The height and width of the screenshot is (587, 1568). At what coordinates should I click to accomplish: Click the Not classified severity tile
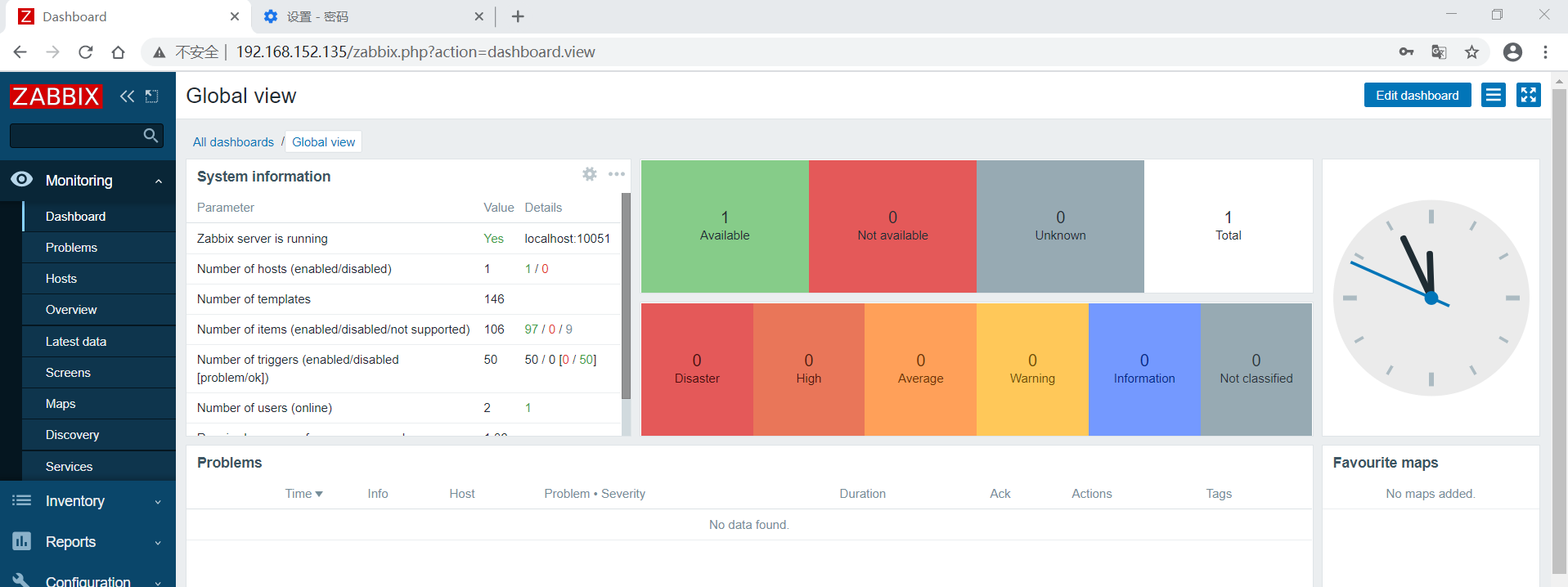(1256, 370)
